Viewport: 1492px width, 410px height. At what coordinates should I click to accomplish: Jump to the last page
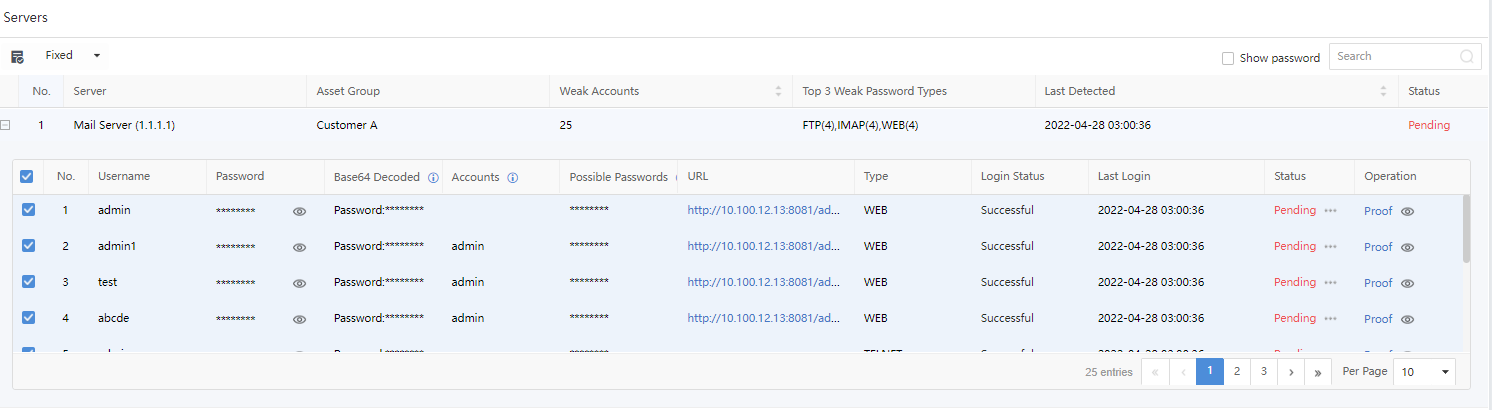1318,372
